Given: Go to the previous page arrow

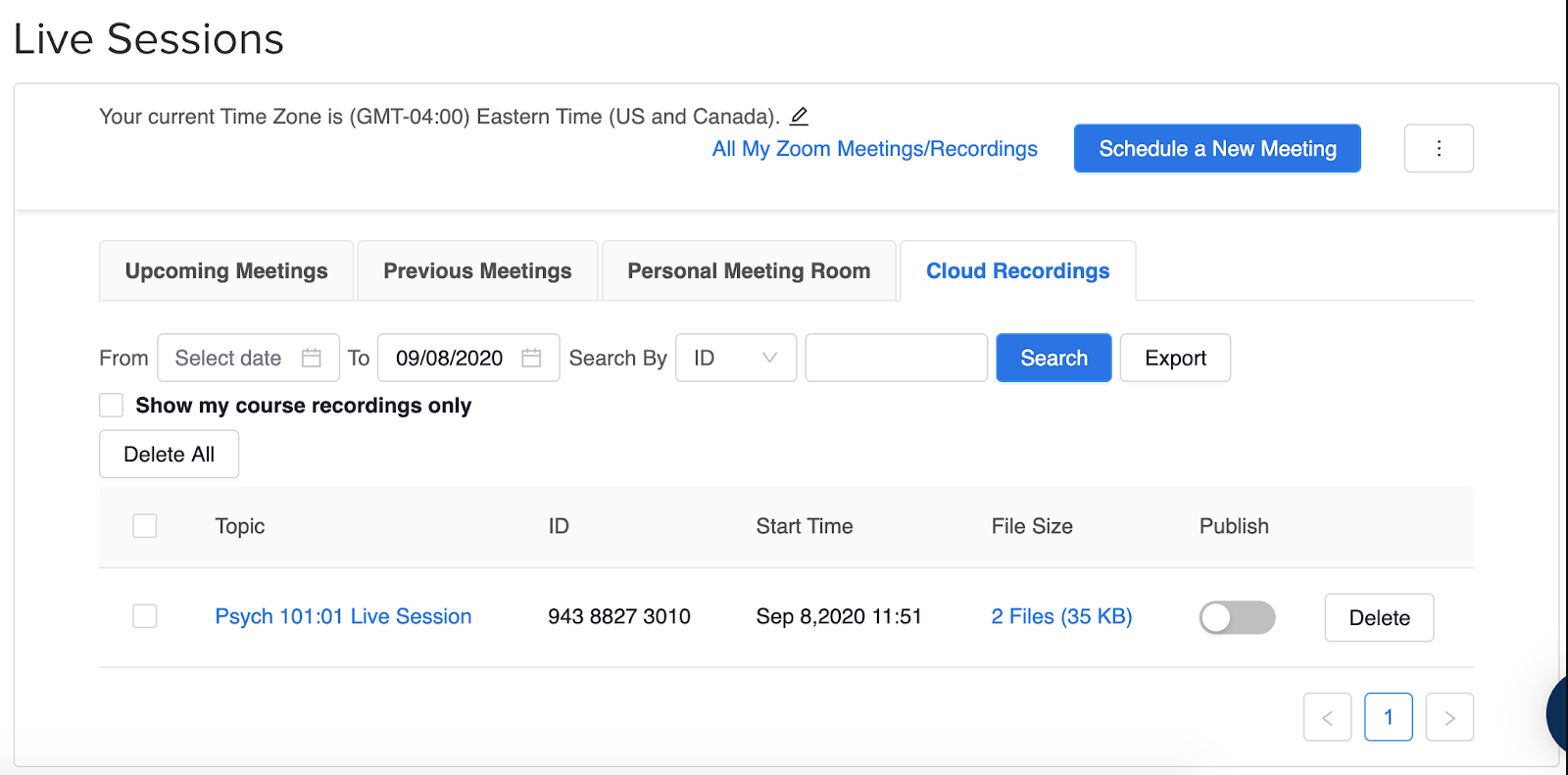Looking at the screenshot, I should tap(1328, 717).
